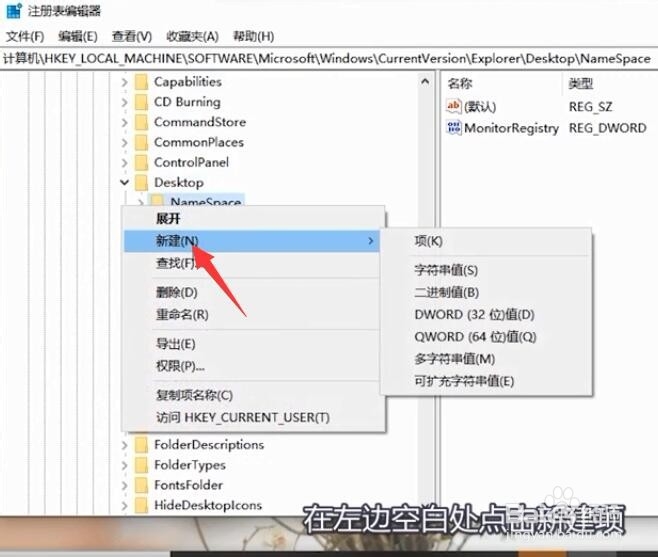658x557 pixels.
Task: Click the registry path address bar
Action: (x=329, y=59)
